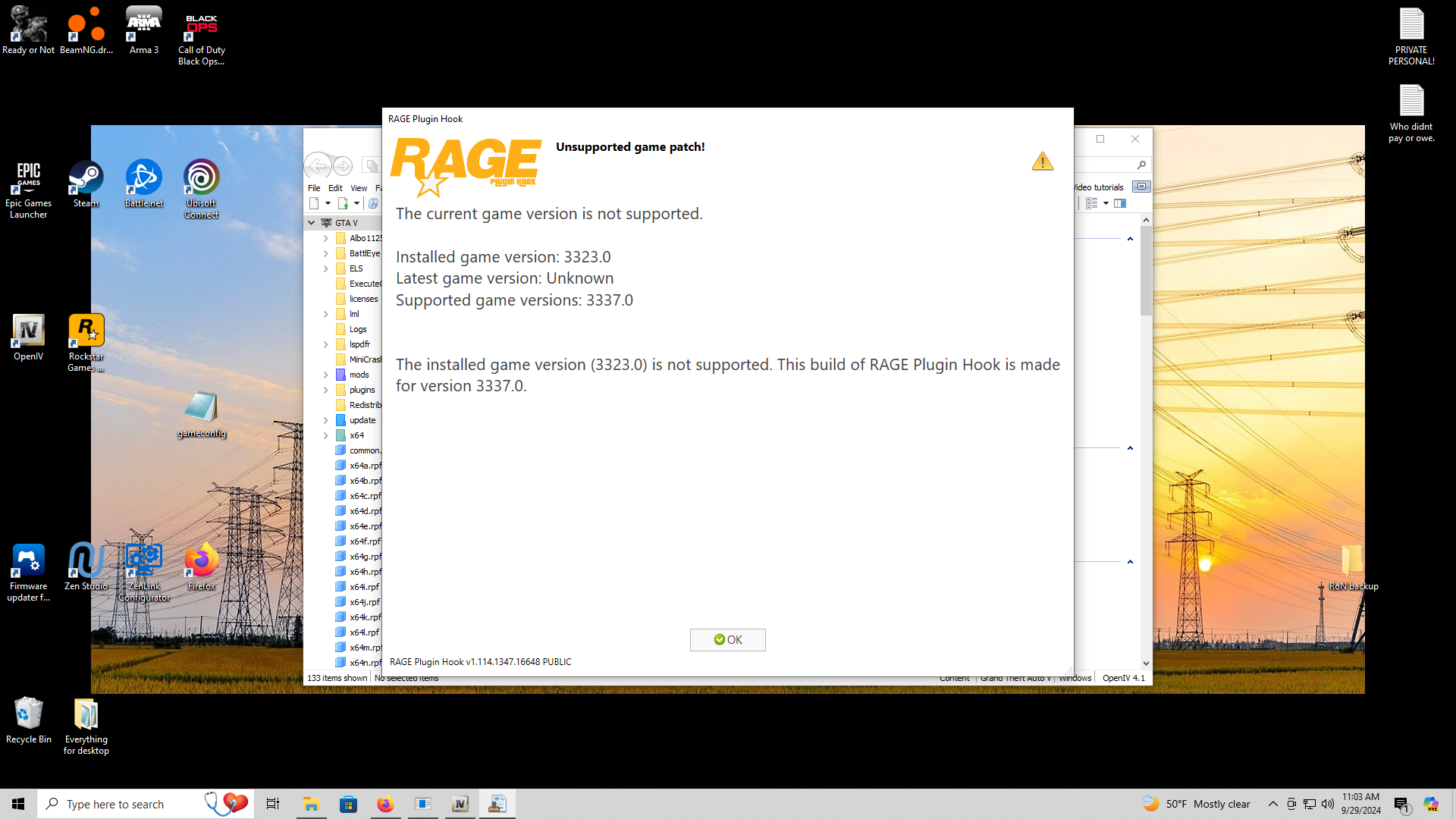Open the File menu in OpenIV
1456x819 pixels.
314,188
